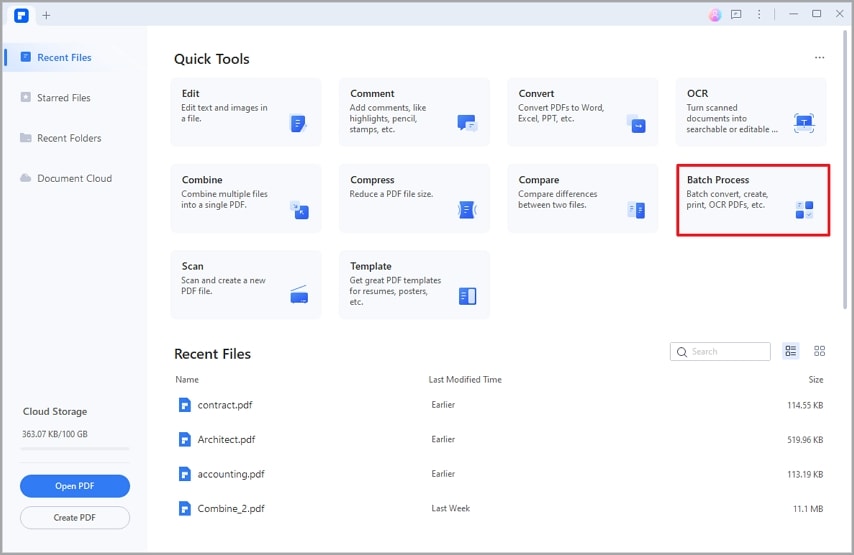Viewport: 854px width, 555px height.
Task: Open the Edit quick tool card
Action: click(246, 112)
